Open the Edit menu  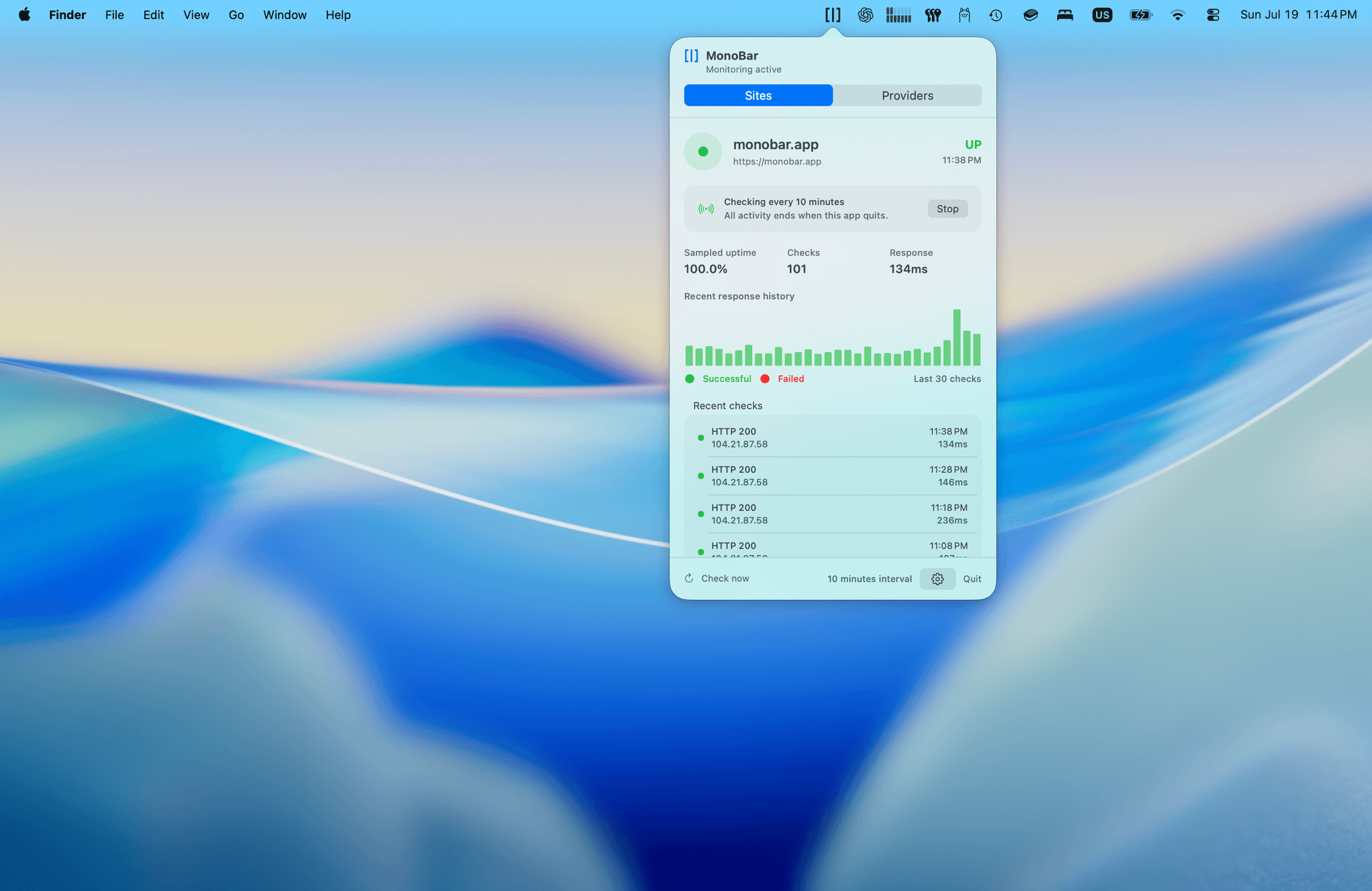coord(154,14)
